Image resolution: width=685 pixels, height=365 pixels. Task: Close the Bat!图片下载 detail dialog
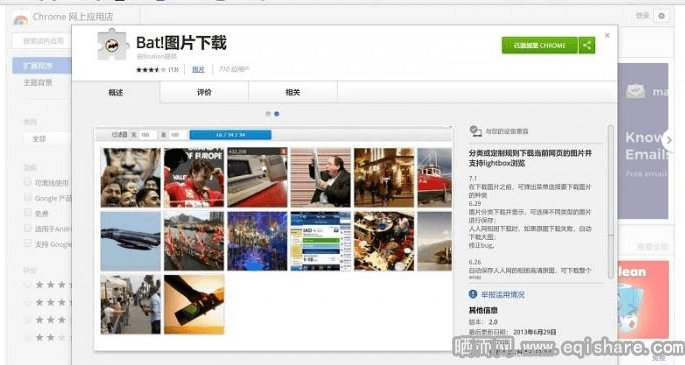607,35
